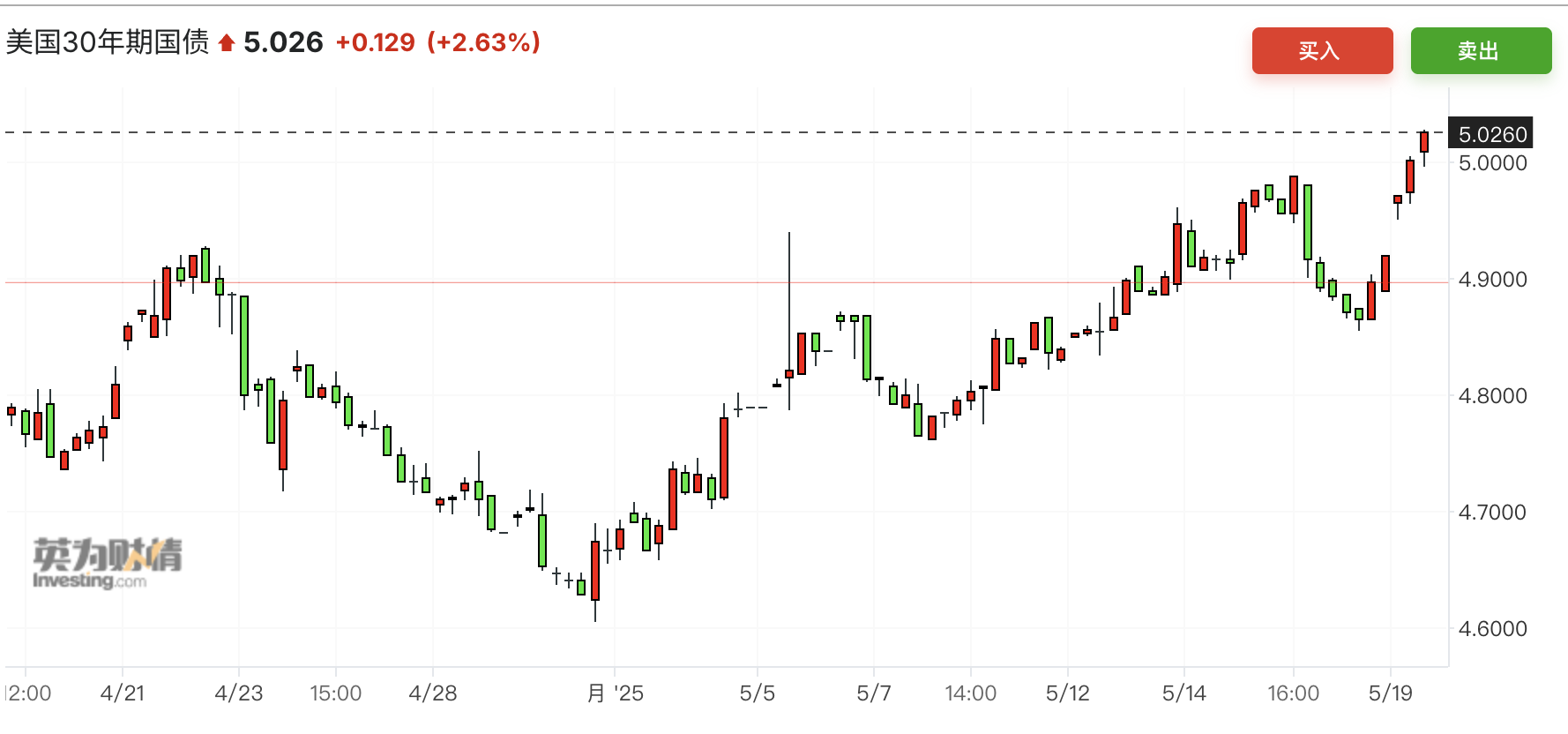Select the 4/28 date on time axis

(433, 693)
